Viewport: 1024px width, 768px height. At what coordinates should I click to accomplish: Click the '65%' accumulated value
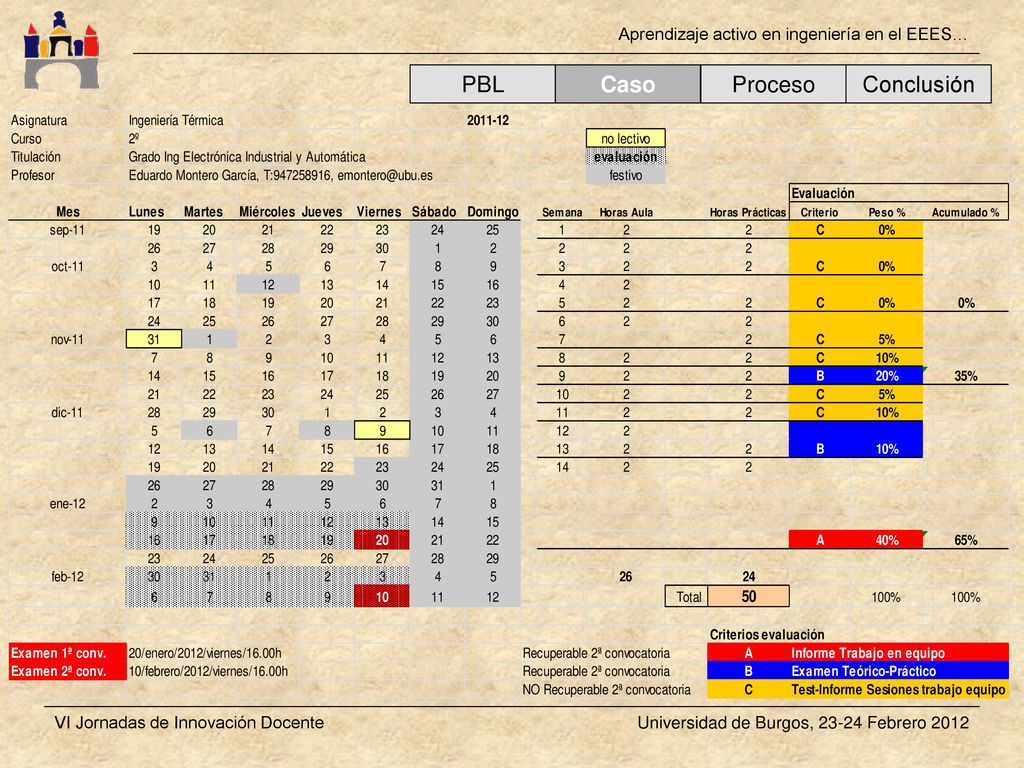click(965, 540)
